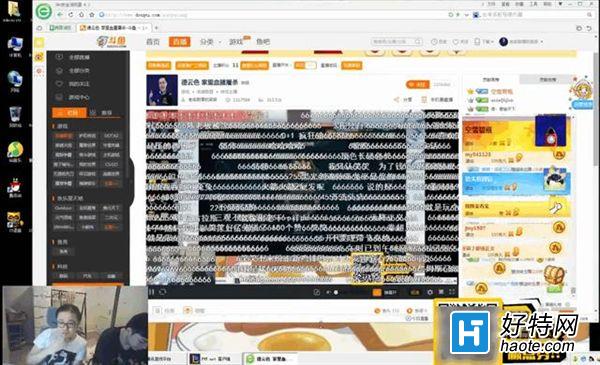Open the Recycle Bin desktop icon
600x365 pixels.
[15, 116]
